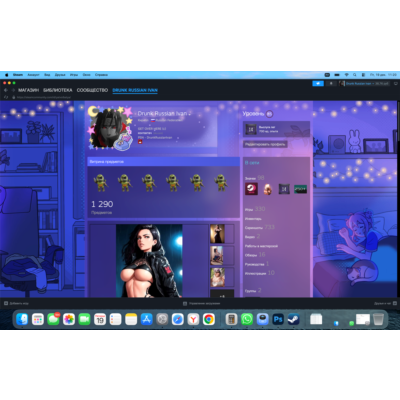400x400 pixels.
Task: Open the downloads manager link at bottom
Action: [201, 303]
